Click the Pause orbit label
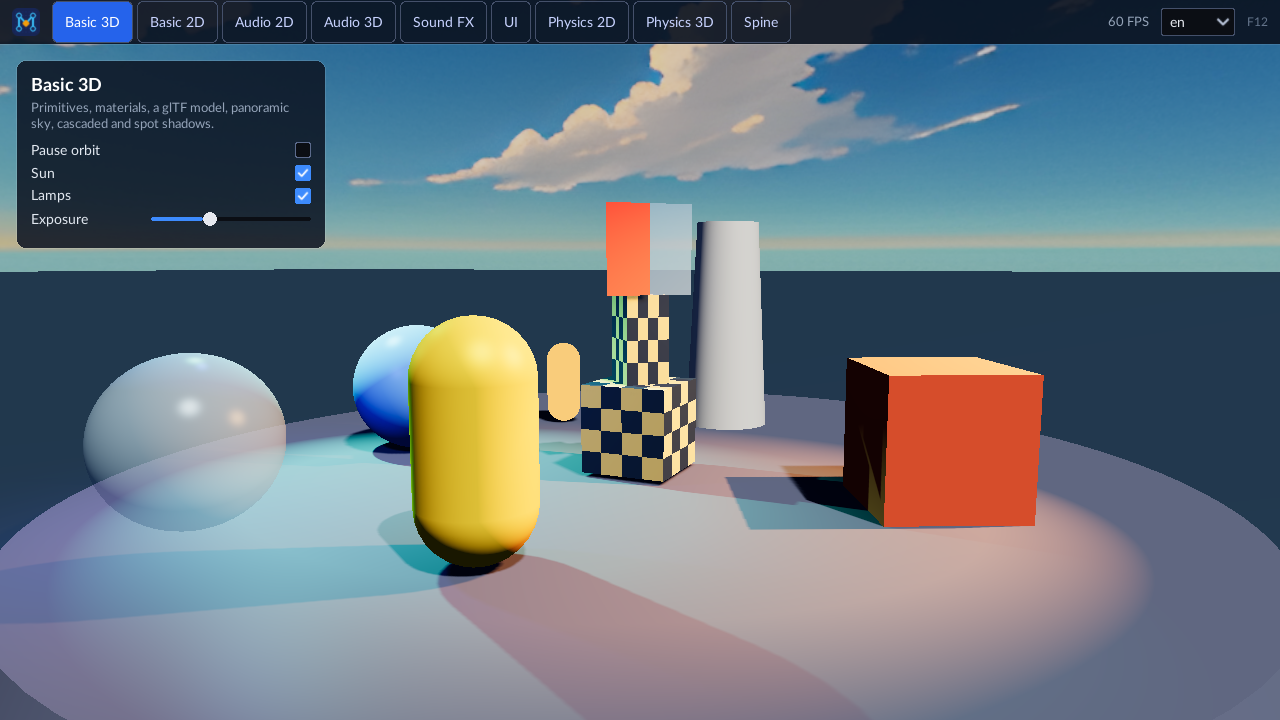 pyautogui.click(x=65, y=150)
